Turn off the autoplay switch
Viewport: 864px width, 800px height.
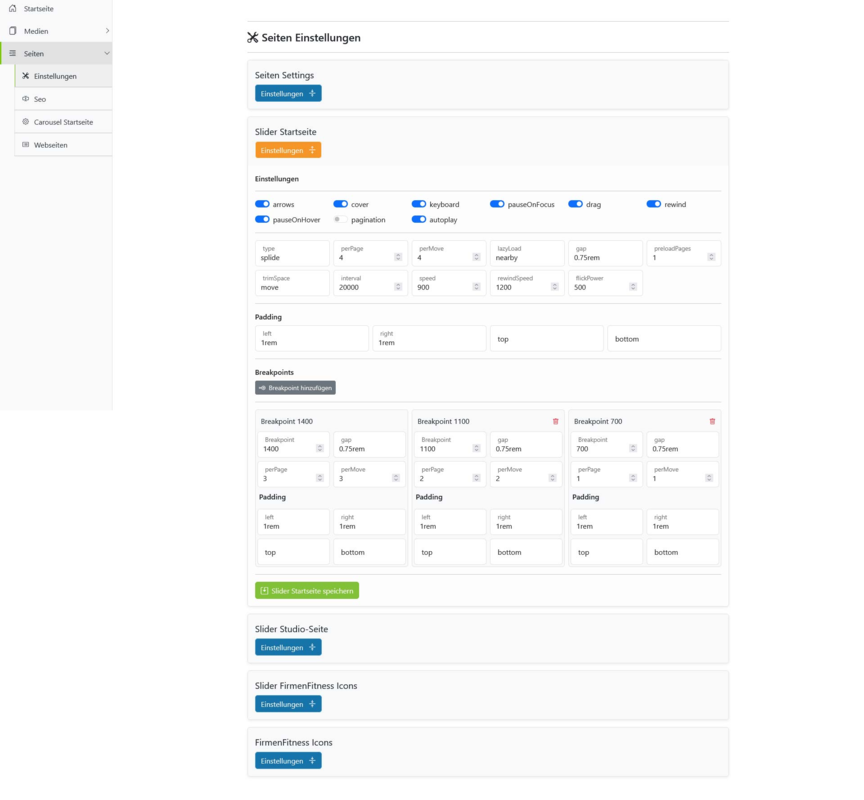(419, 219)
